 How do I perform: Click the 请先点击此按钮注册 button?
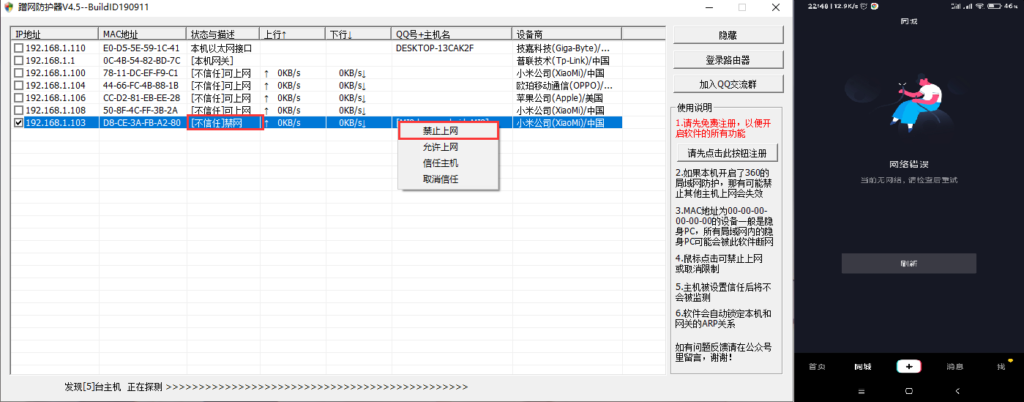[x=727, y=154]
